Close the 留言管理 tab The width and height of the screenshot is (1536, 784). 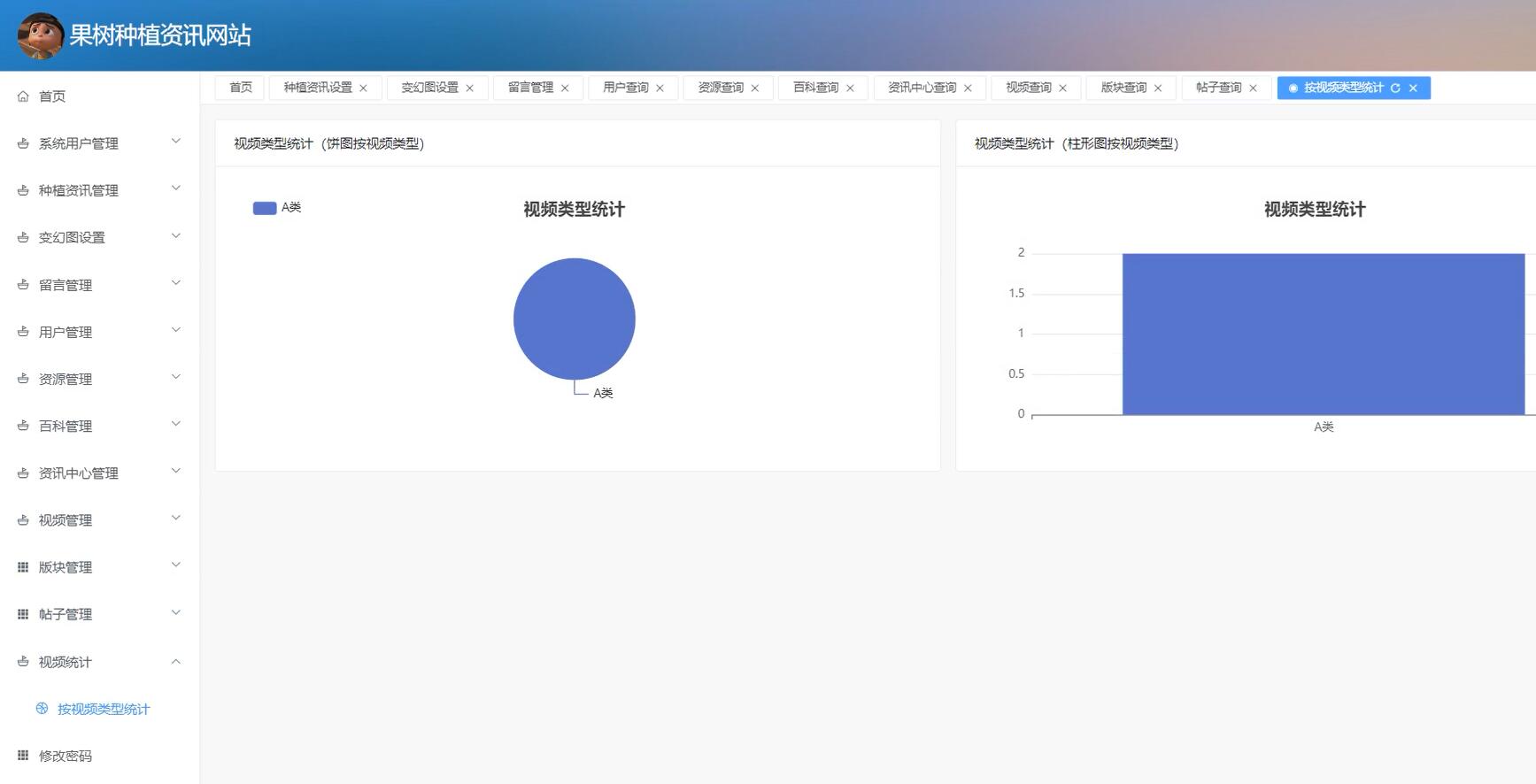tap(565, 88)
